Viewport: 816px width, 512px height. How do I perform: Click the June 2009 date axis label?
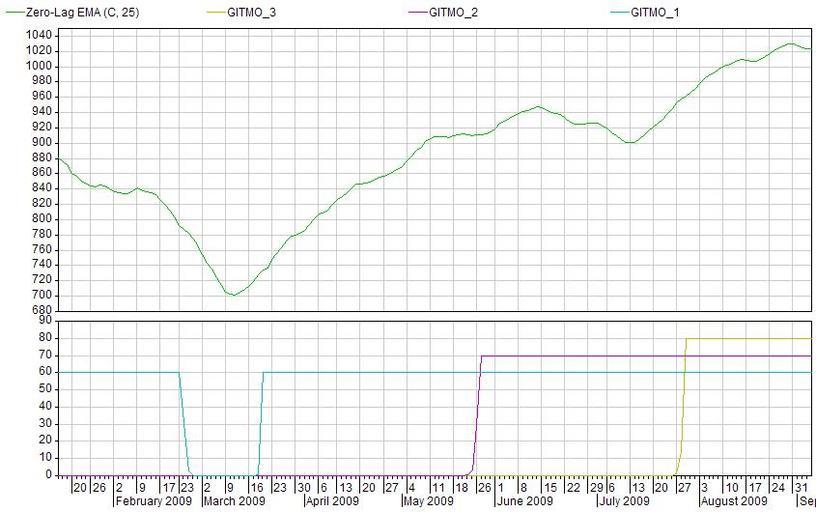click(525, 501)
